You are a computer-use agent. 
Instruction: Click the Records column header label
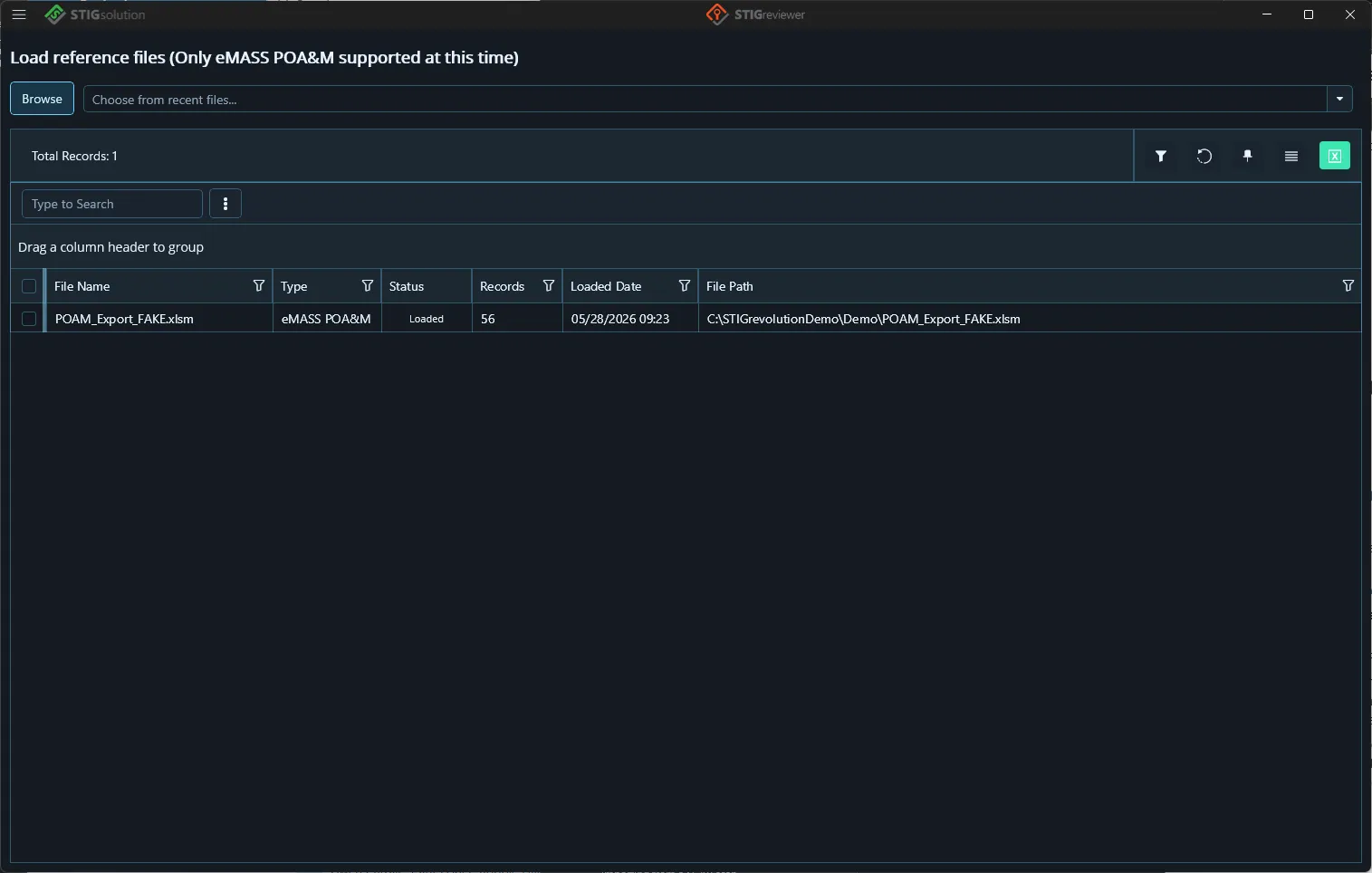tap(503, 286)
